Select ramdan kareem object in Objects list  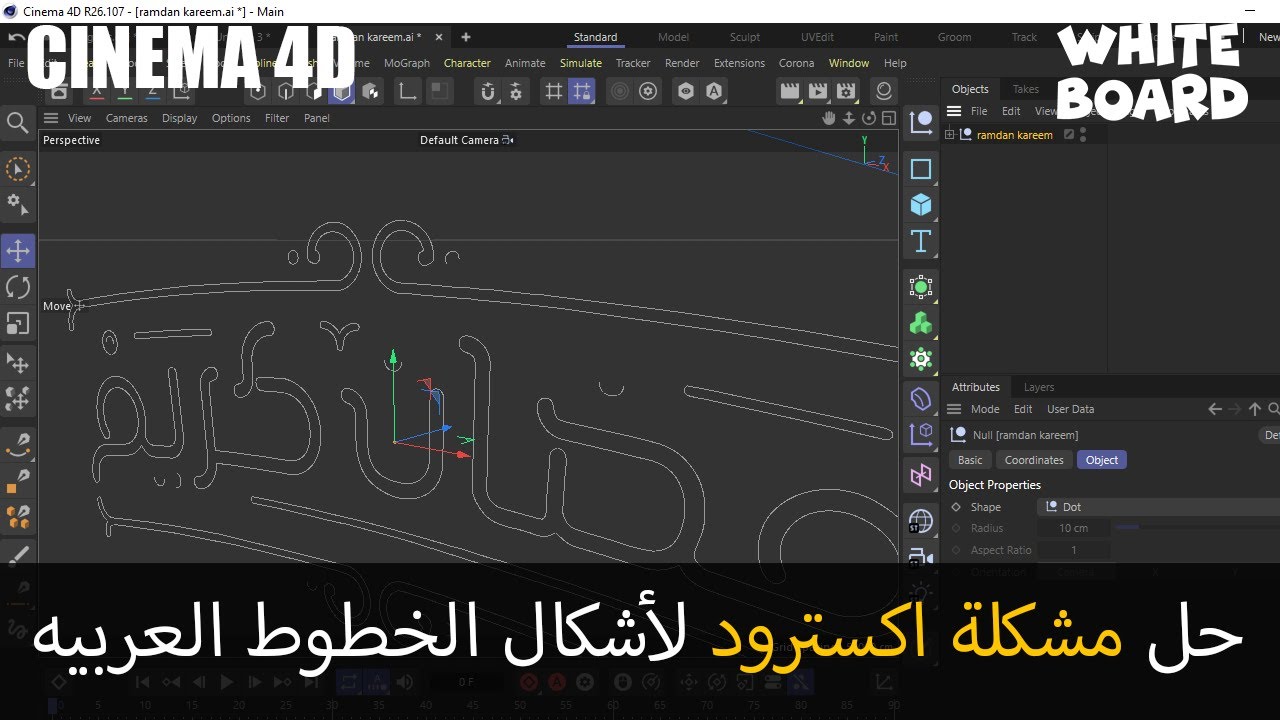pos(1015,135)
